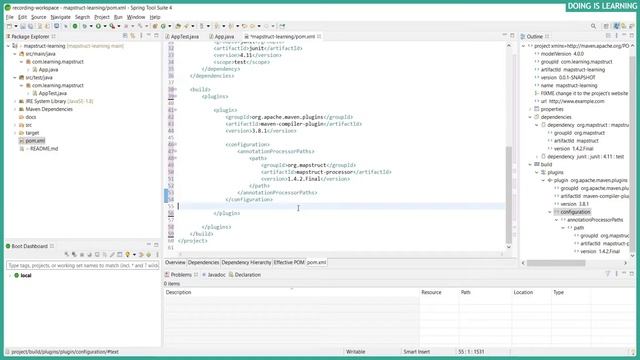Click the Boot Dashboard filter text field
This screenshot has width=640, height=360.
[82, 265]
